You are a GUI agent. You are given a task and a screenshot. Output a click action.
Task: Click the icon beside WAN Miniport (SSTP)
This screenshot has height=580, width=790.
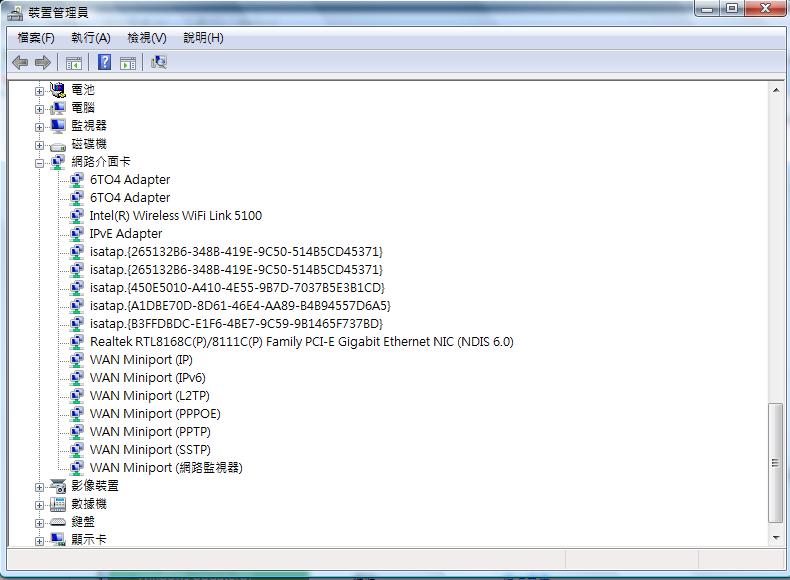click(x=77, y=449)
